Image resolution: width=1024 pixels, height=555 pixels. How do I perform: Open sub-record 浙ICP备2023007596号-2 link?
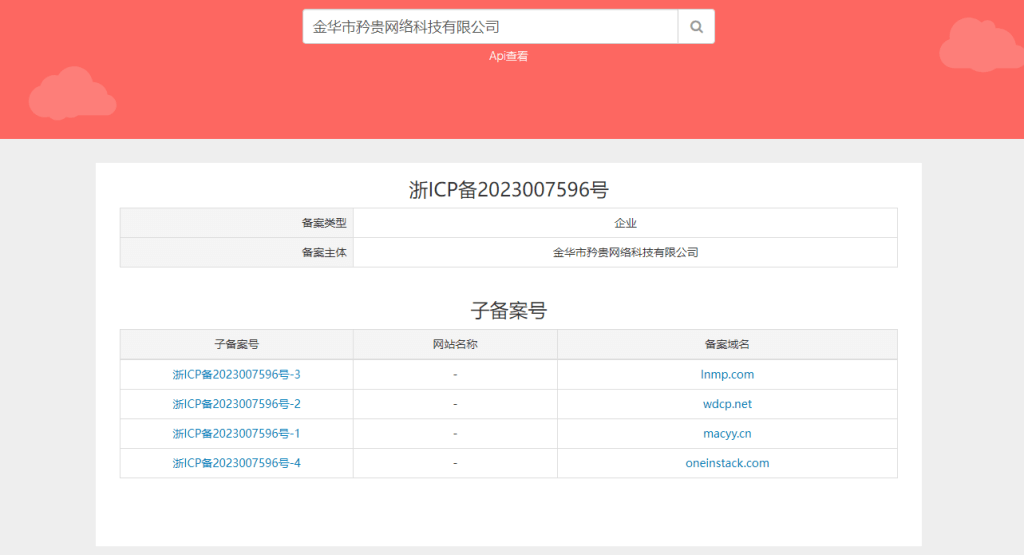pyautogui.click(x=236, y=404)
